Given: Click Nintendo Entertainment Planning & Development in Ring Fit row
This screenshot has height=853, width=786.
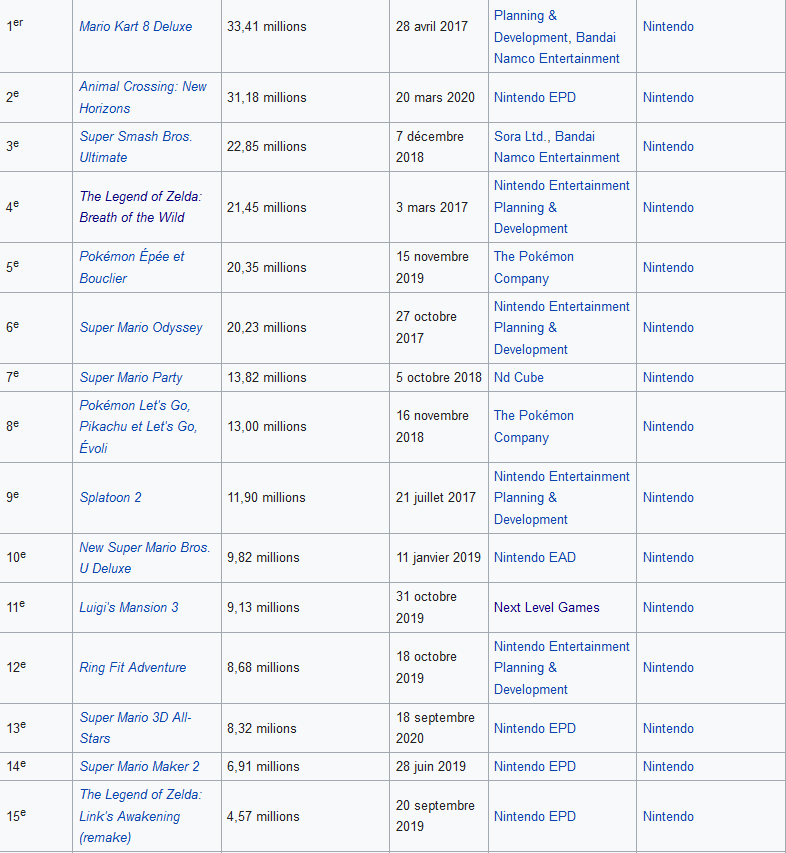Looking at the screenshot, I should (x=561, y=667).
